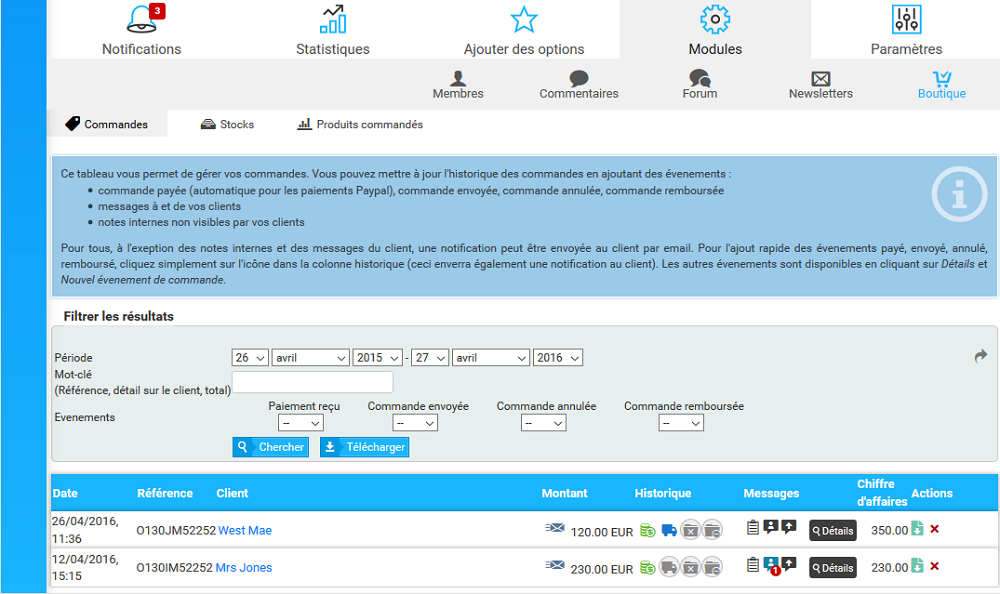The width and height of the screenshot is (1000, 594).
Task: Open the start month dropdown showing avril
Action: [x=310, y=358]
